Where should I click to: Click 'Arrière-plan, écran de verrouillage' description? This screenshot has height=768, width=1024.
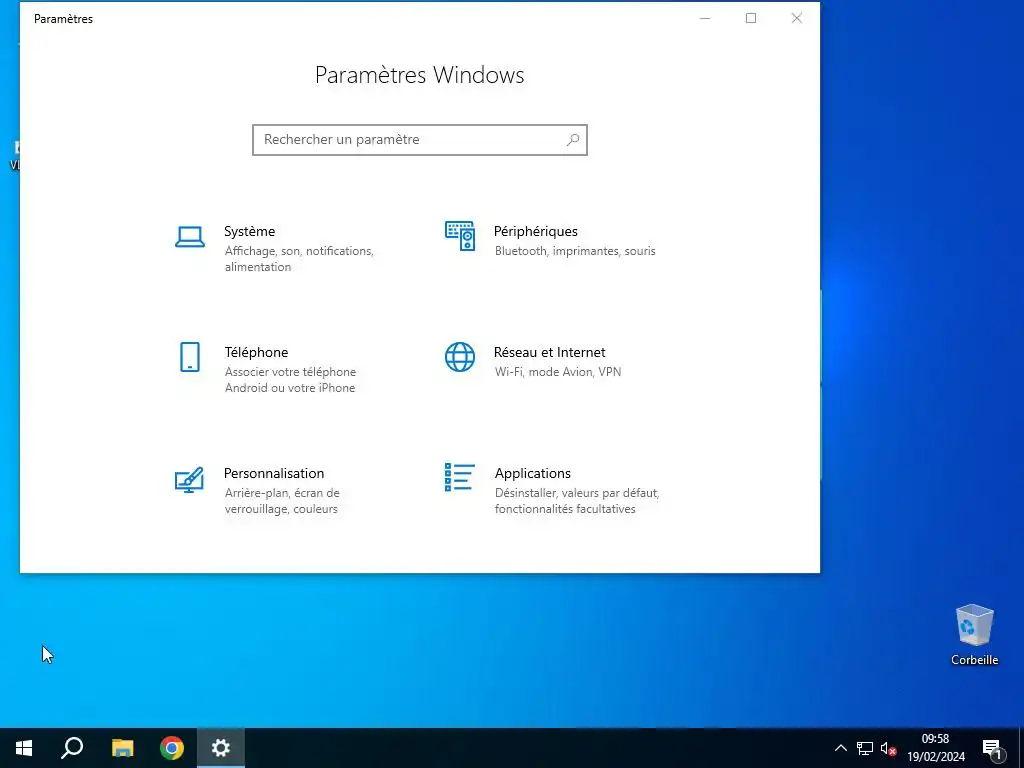pyautogui.click(x=281, y=501)
